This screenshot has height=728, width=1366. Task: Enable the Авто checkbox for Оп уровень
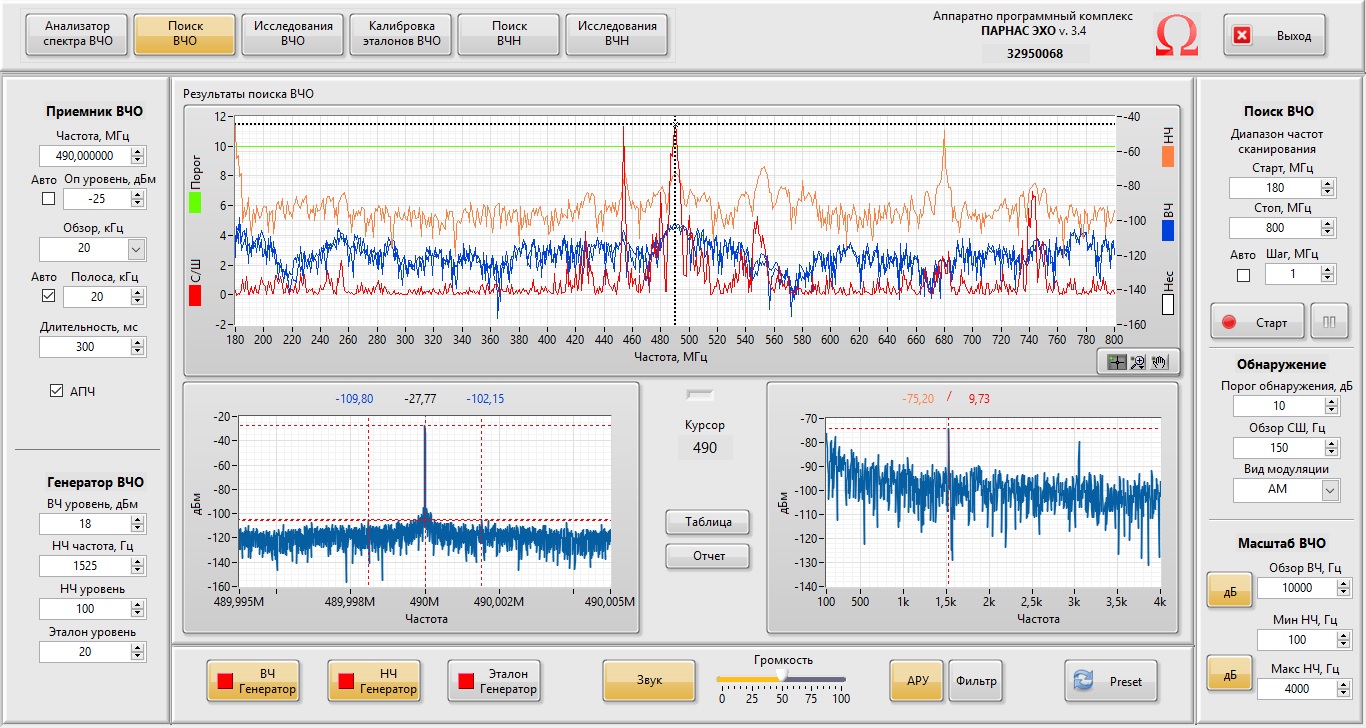(x=48, y=198)
